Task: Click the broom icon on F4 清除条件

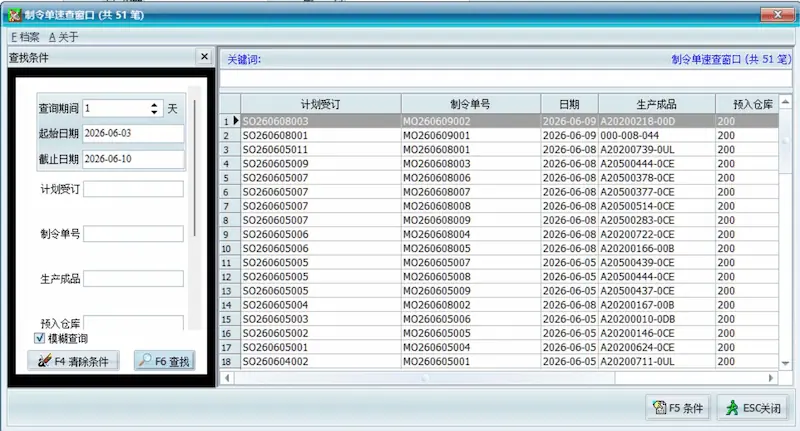Action: point(44,361)
